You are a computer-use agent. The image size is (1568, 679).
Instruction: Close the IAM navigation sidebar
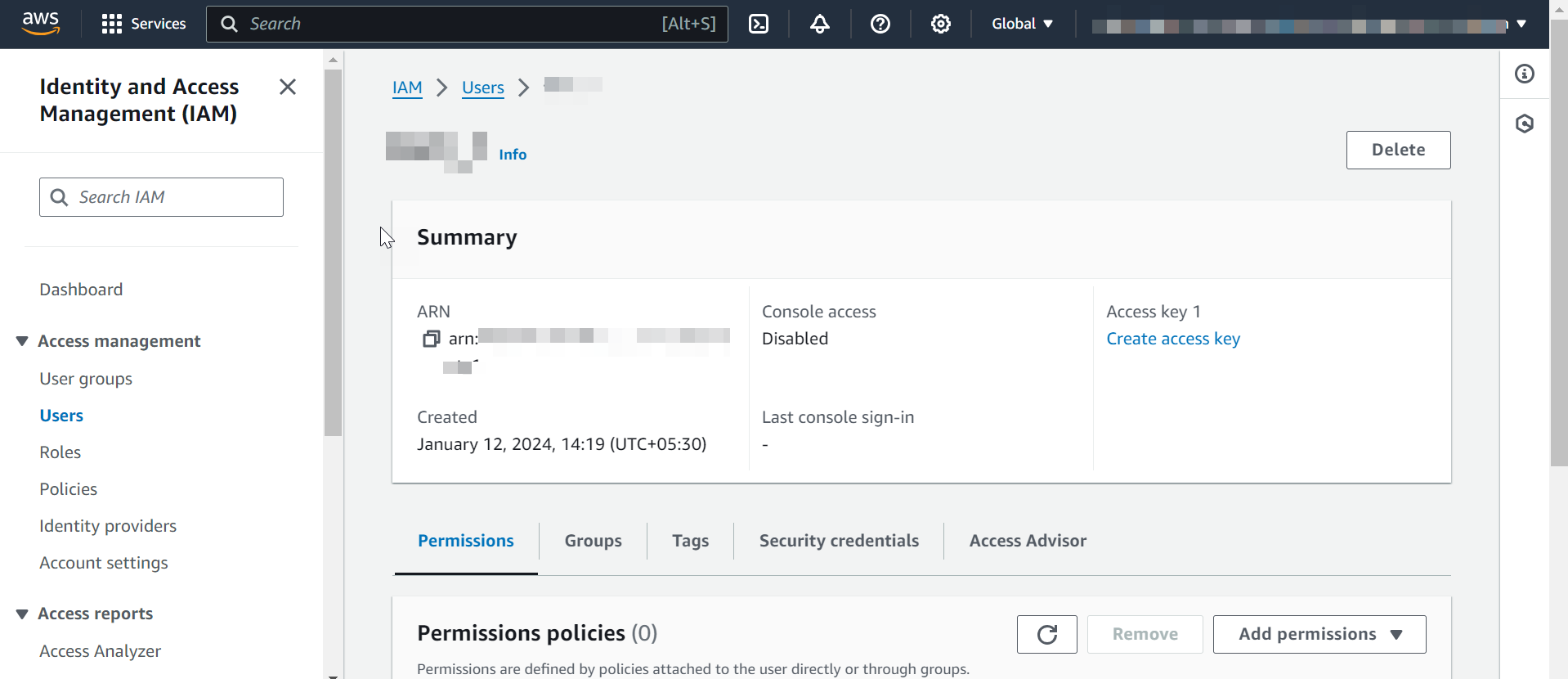click(288, 87)
